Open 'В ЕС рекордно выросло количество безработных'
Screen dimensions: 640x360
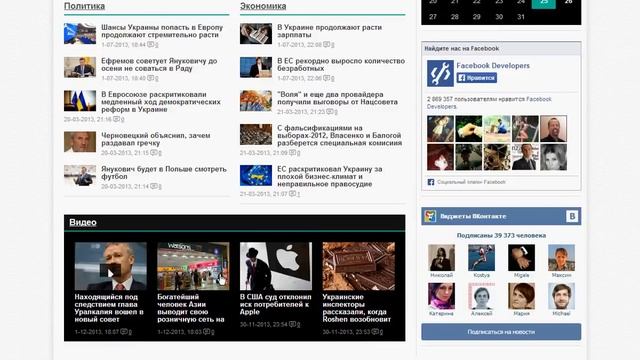pyautogui.click(x=341, y=64)
